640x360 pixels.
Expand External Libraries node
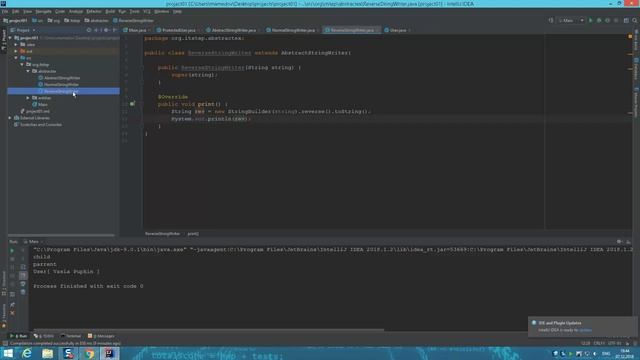click(x=10, y=118)
